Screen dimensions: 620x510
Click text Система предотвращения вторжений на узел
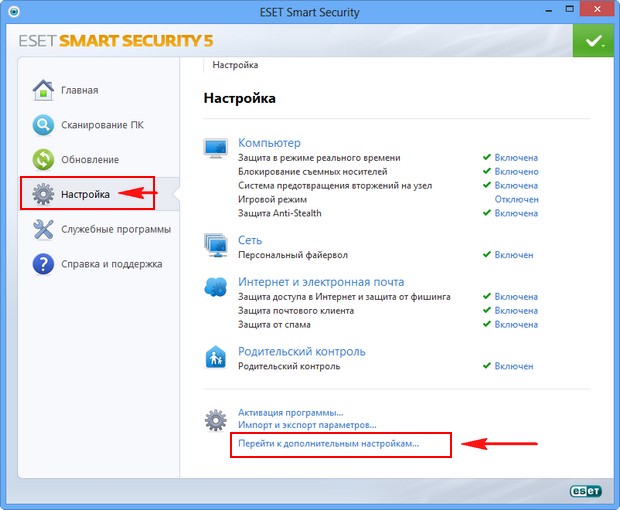coord(335,185)
